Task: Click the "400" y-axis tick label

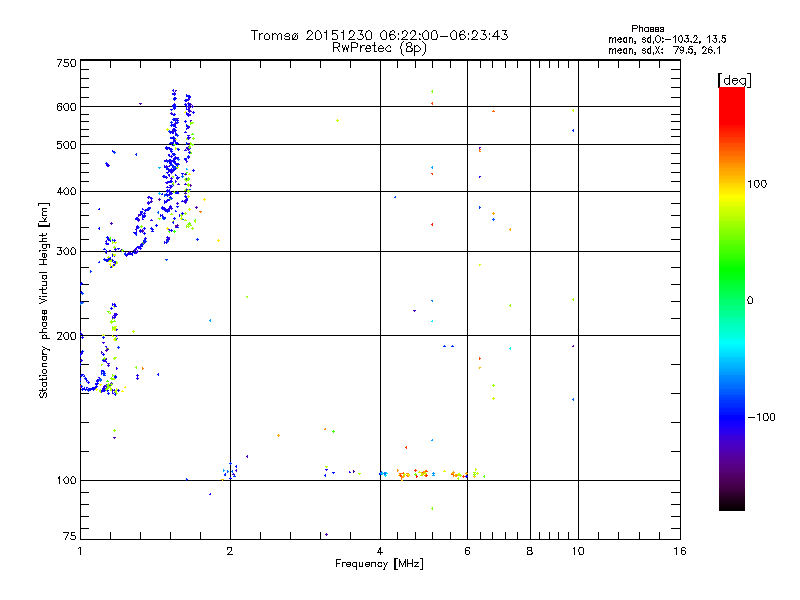Action: tap(66, 192)
